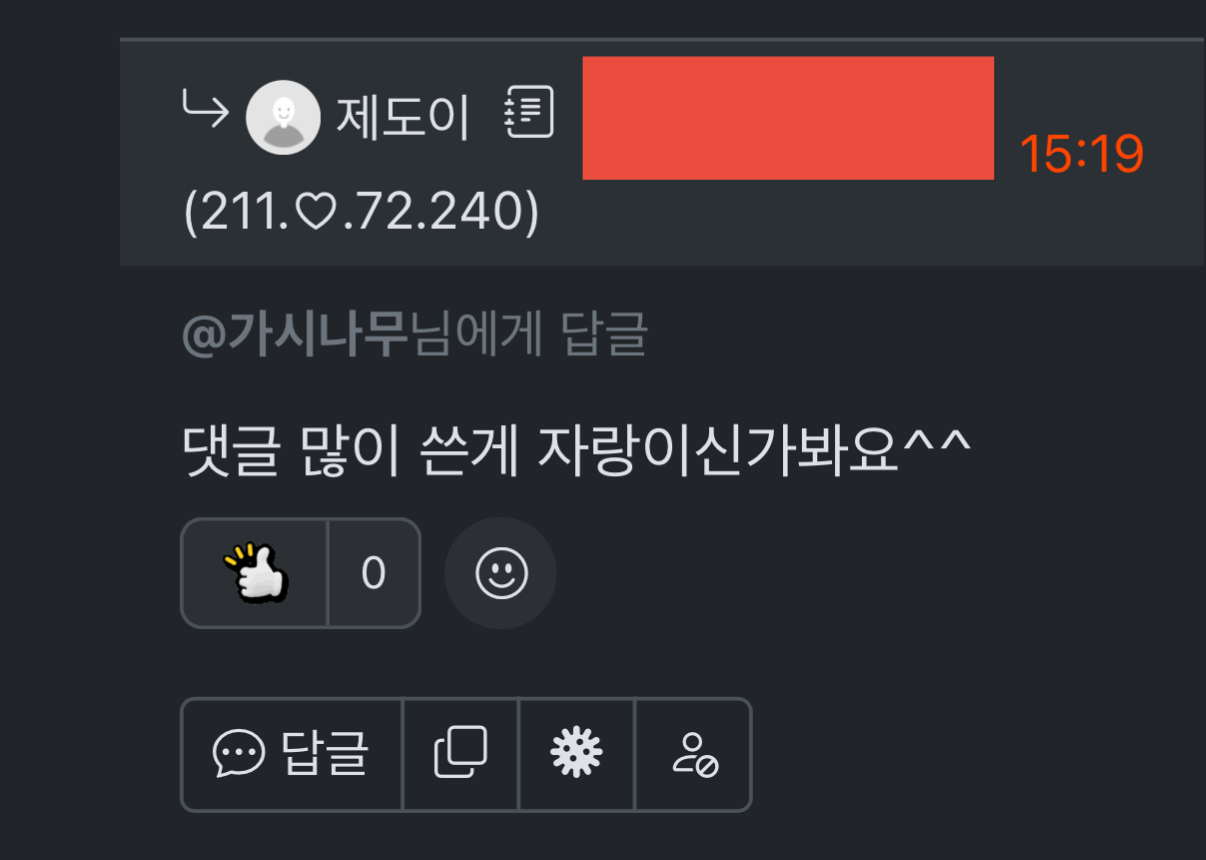Click the reply arrow indicator icon

[x=205, y=106]
